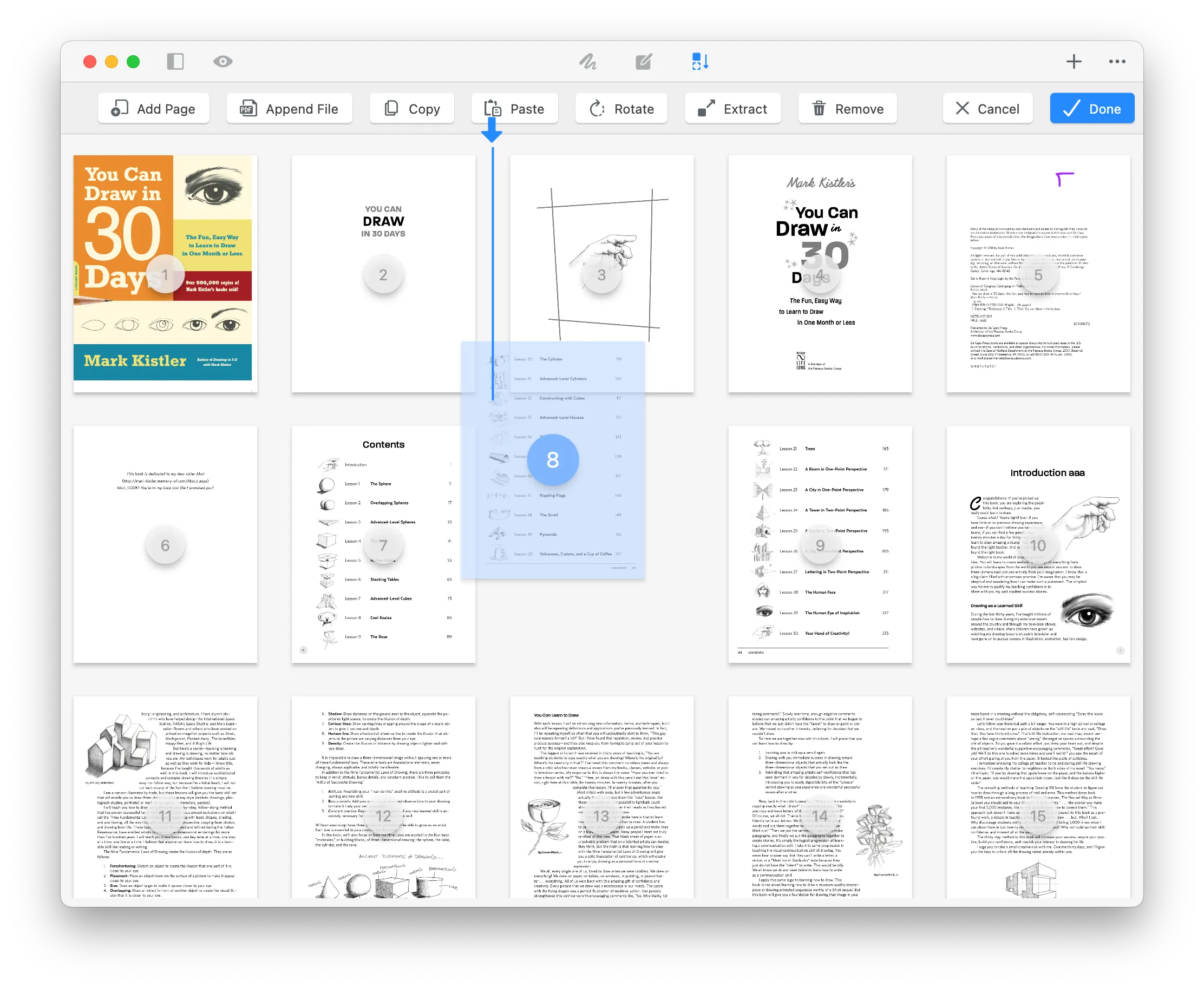Click the Add Page icon glyph
The height and width of the screenshot is (987, 1204).
pyautogui.click(x=120, y=109)
